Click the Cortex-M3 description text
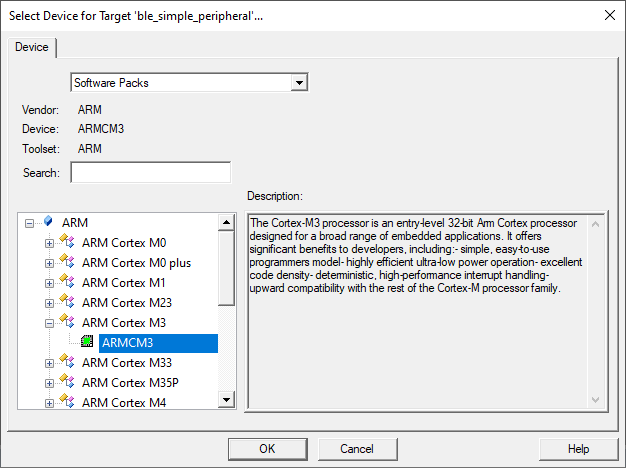The width and height of the screenshot is (626, 468). pos(416,256)
